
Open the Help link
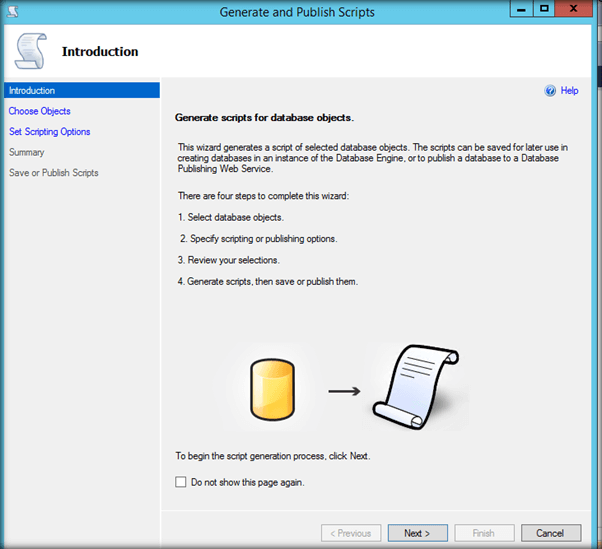[569, 91]
